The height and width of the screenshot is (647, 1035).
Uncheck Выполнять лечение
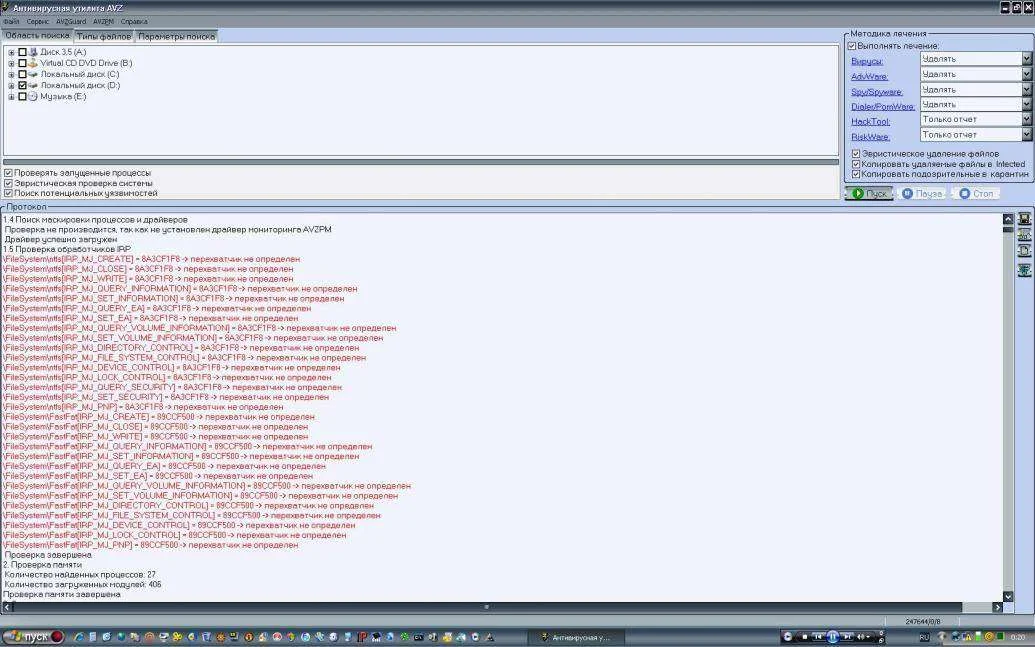[851, 46]
